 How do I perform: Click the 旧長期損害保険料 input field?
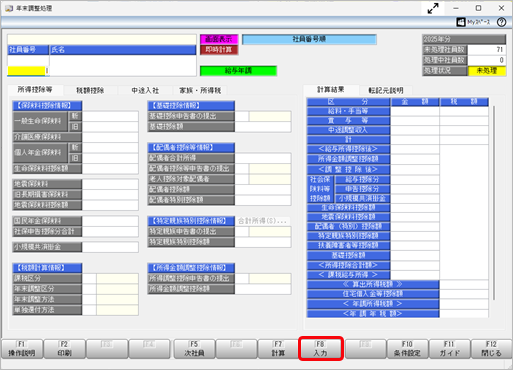coord(110,194)
